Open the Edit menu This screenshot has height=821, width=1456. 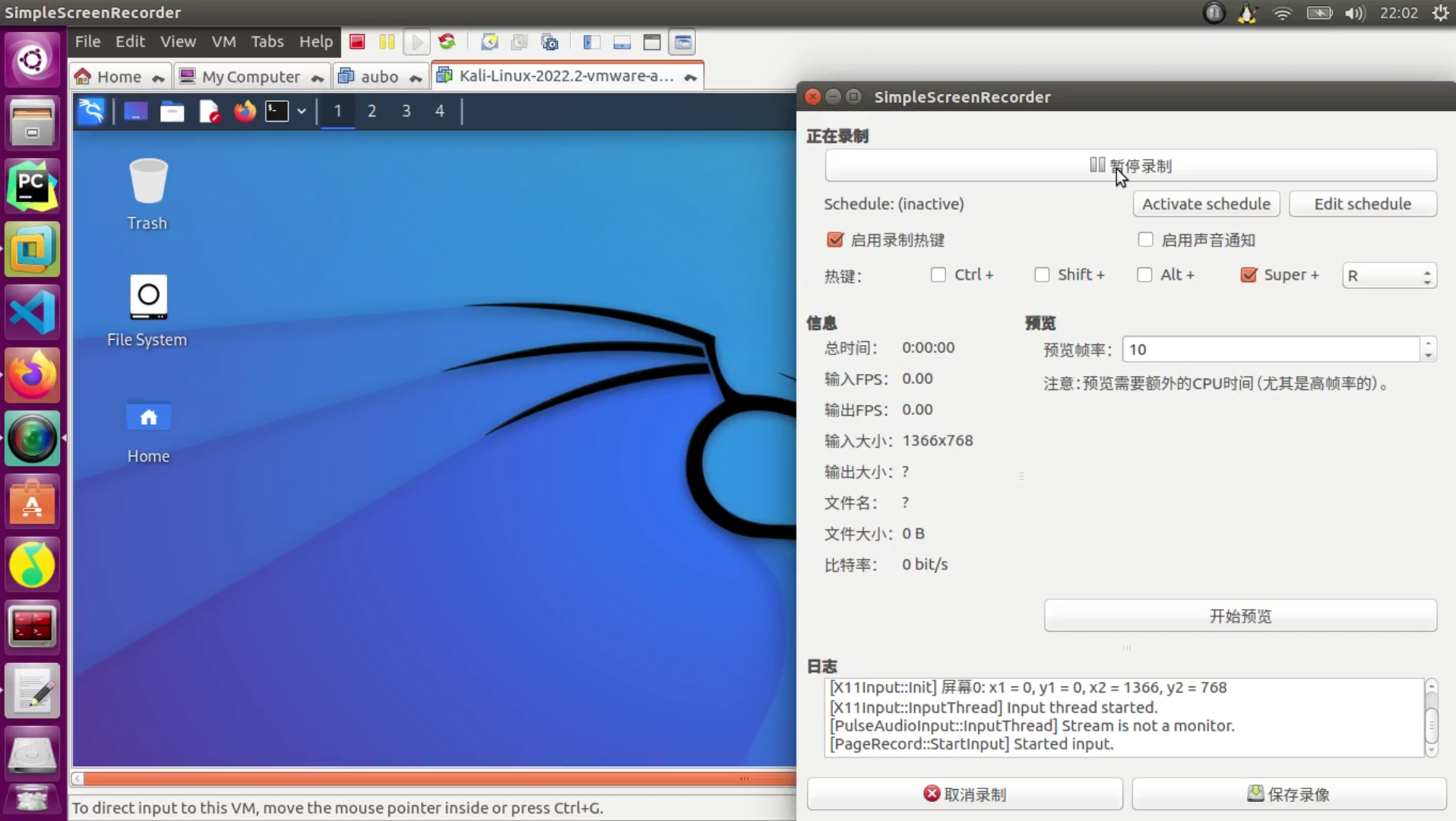(x=130, y=42)
